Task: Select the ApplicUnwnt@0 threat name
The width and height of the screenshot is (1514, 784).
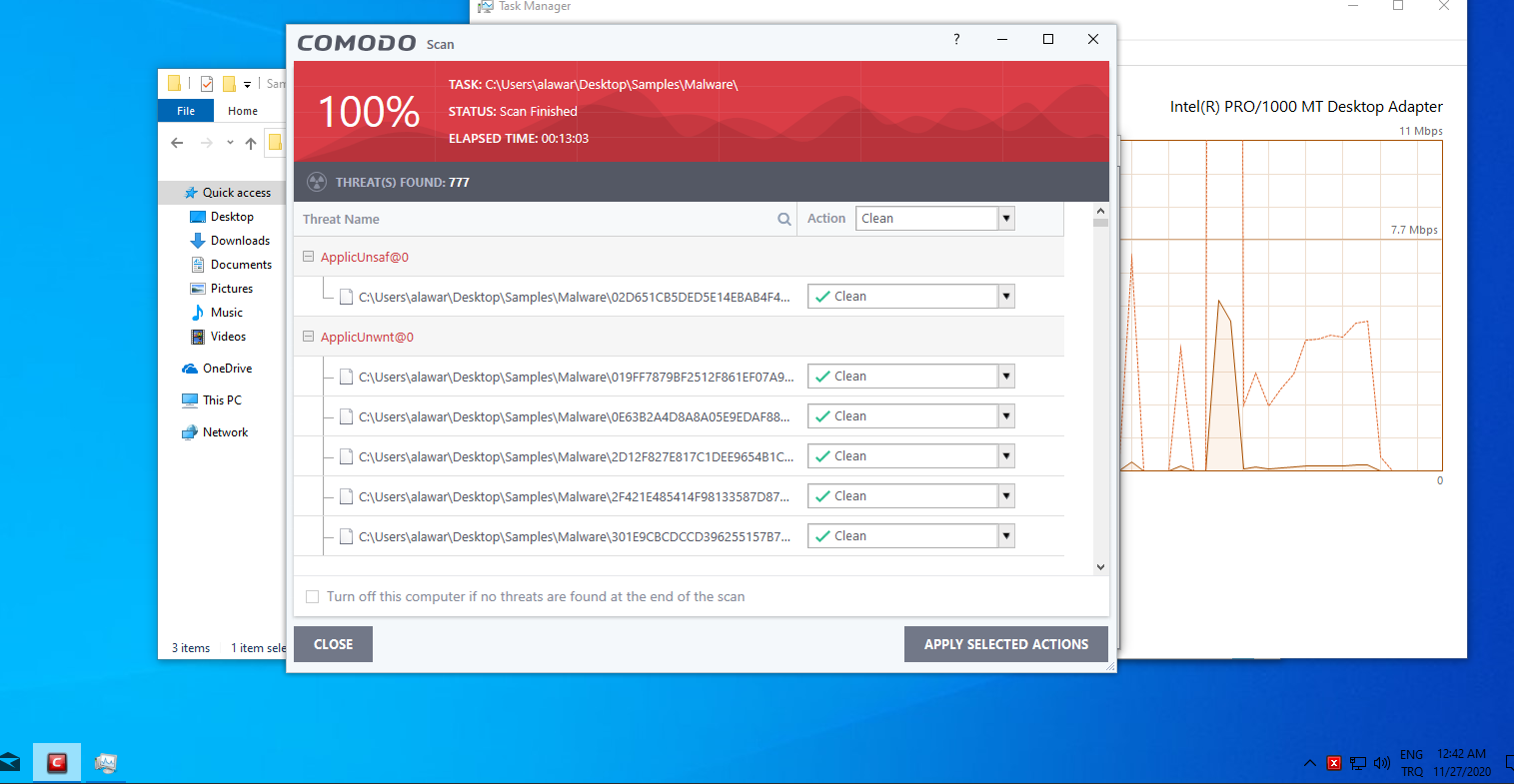Action: point(367,337)
